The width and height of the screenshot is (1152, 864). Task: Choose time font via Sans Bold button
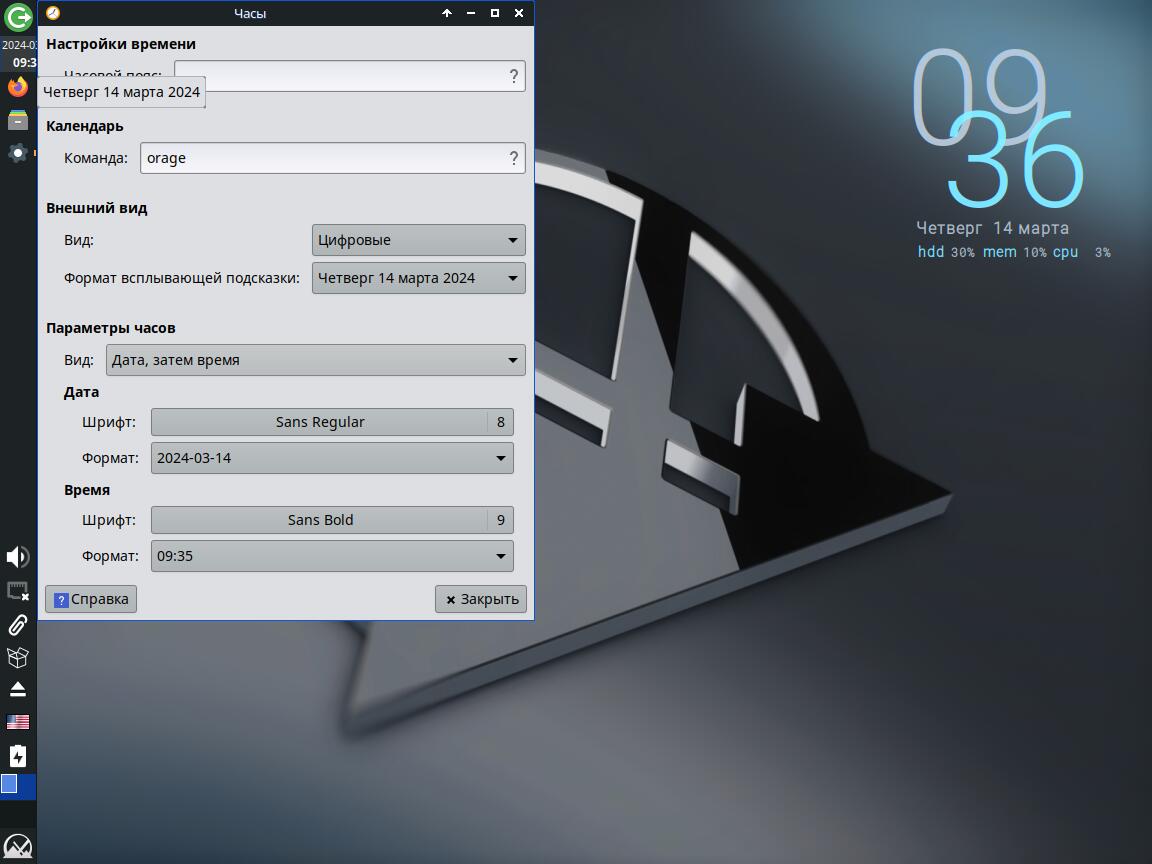click(332, 520)
